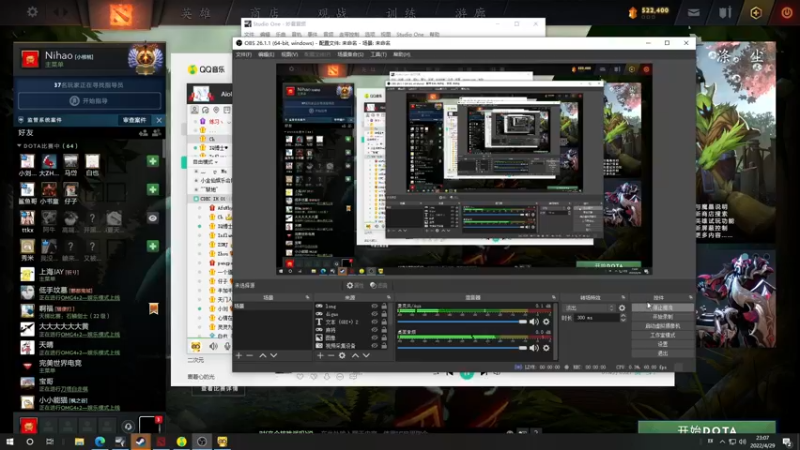Click 启动虚拟摄像机 virtual camera button
This screenshot has height=450, width=800.
[x=662, y=326]
